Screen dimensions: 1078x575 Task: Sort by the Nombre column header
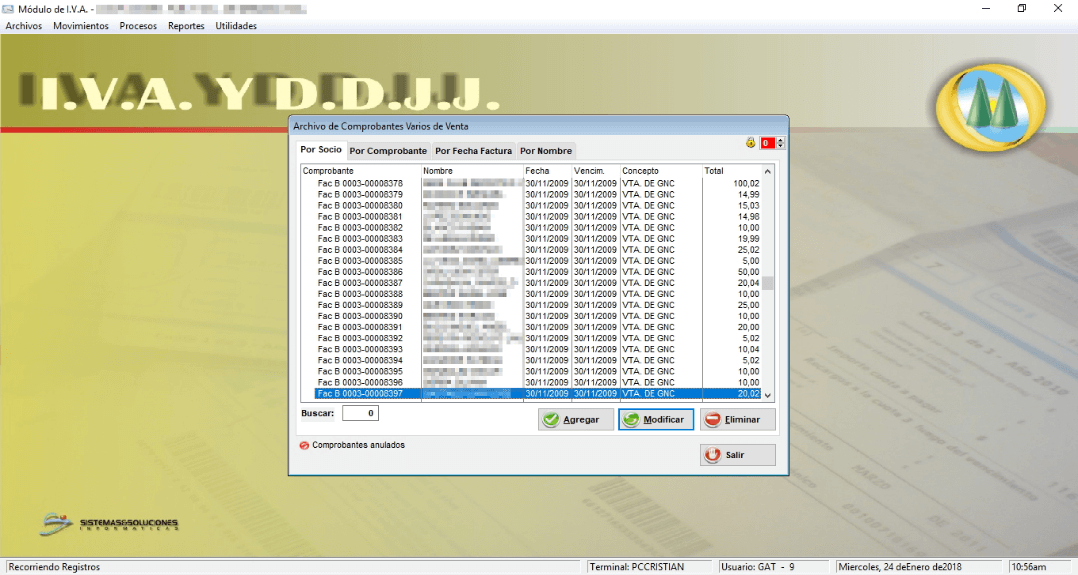(x=472, y=171)
